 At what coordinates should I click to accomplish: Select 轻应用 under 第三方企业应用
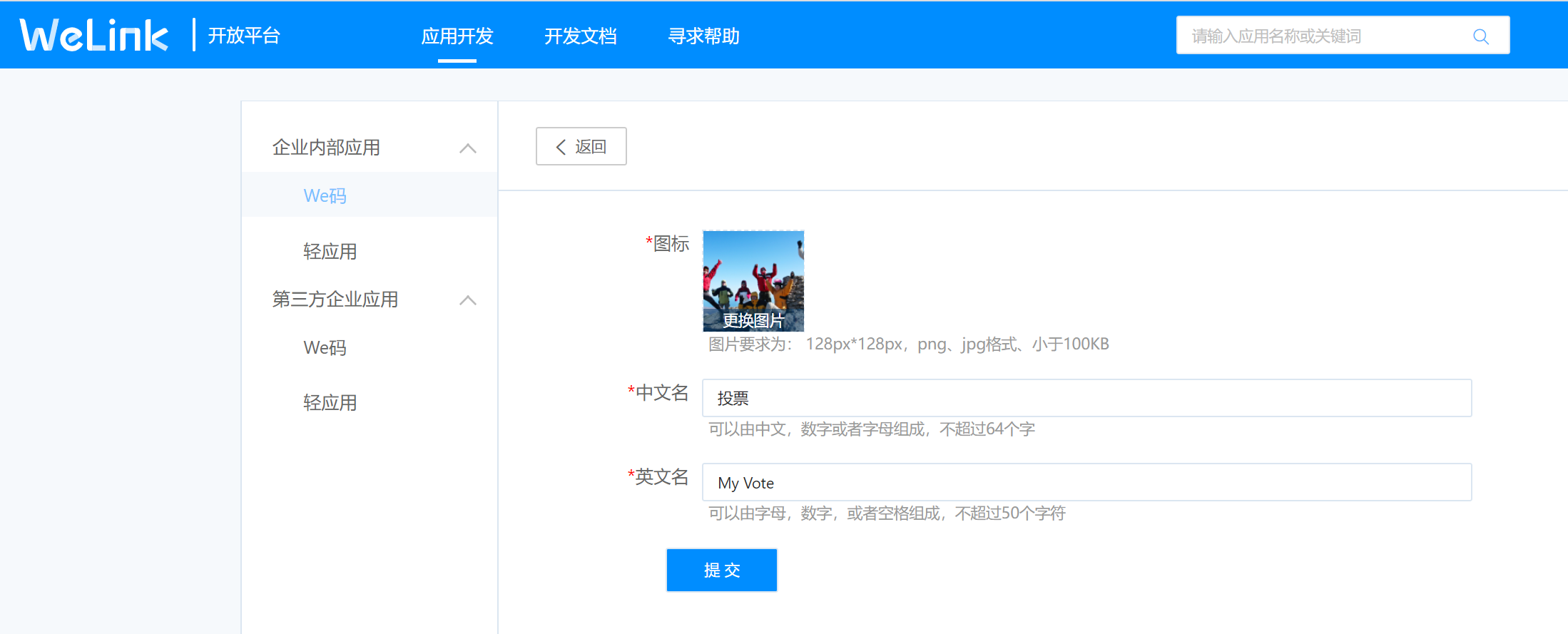[330, 403]
